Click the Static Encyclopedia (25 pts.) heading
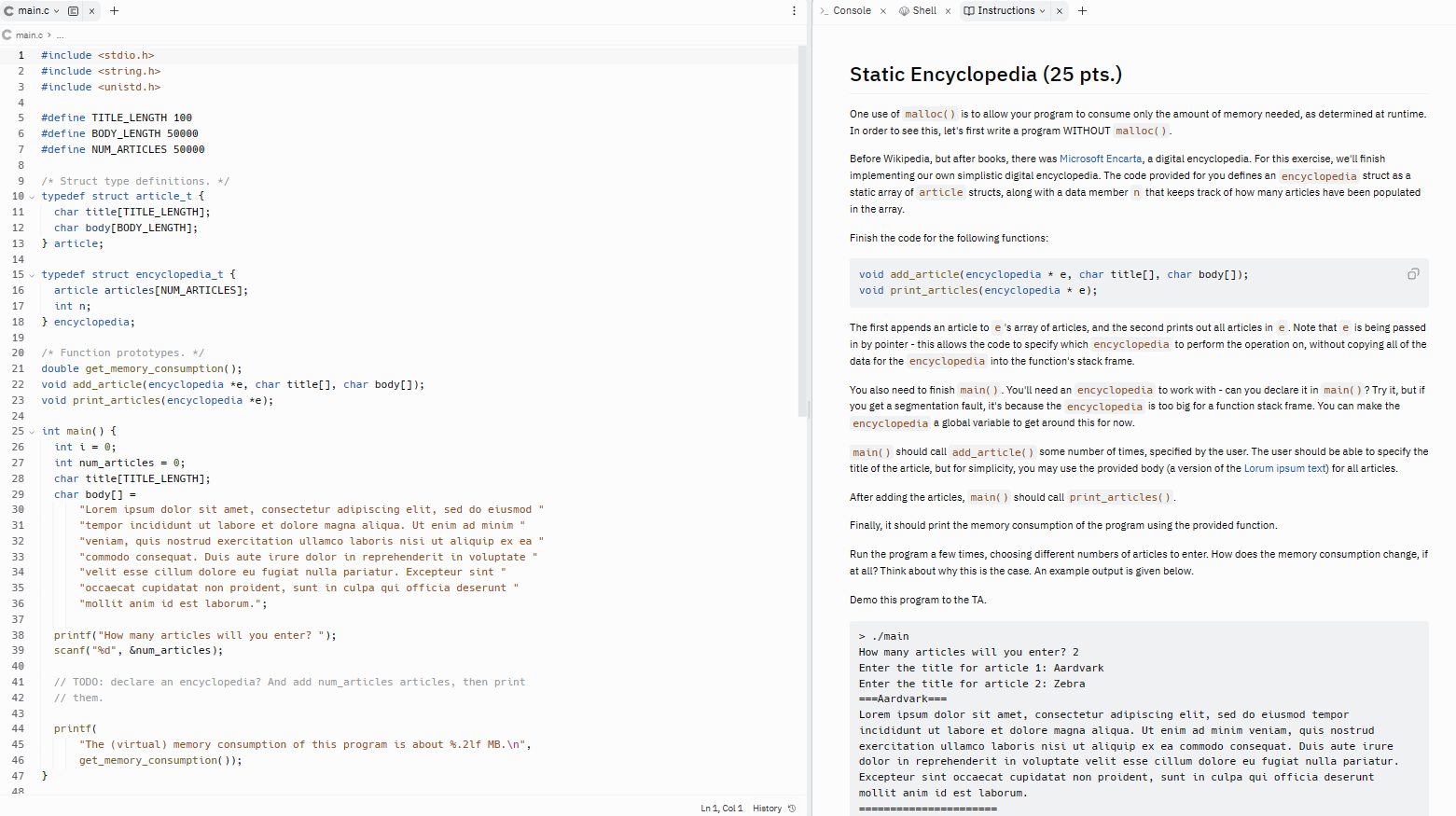 coord(986,75)
